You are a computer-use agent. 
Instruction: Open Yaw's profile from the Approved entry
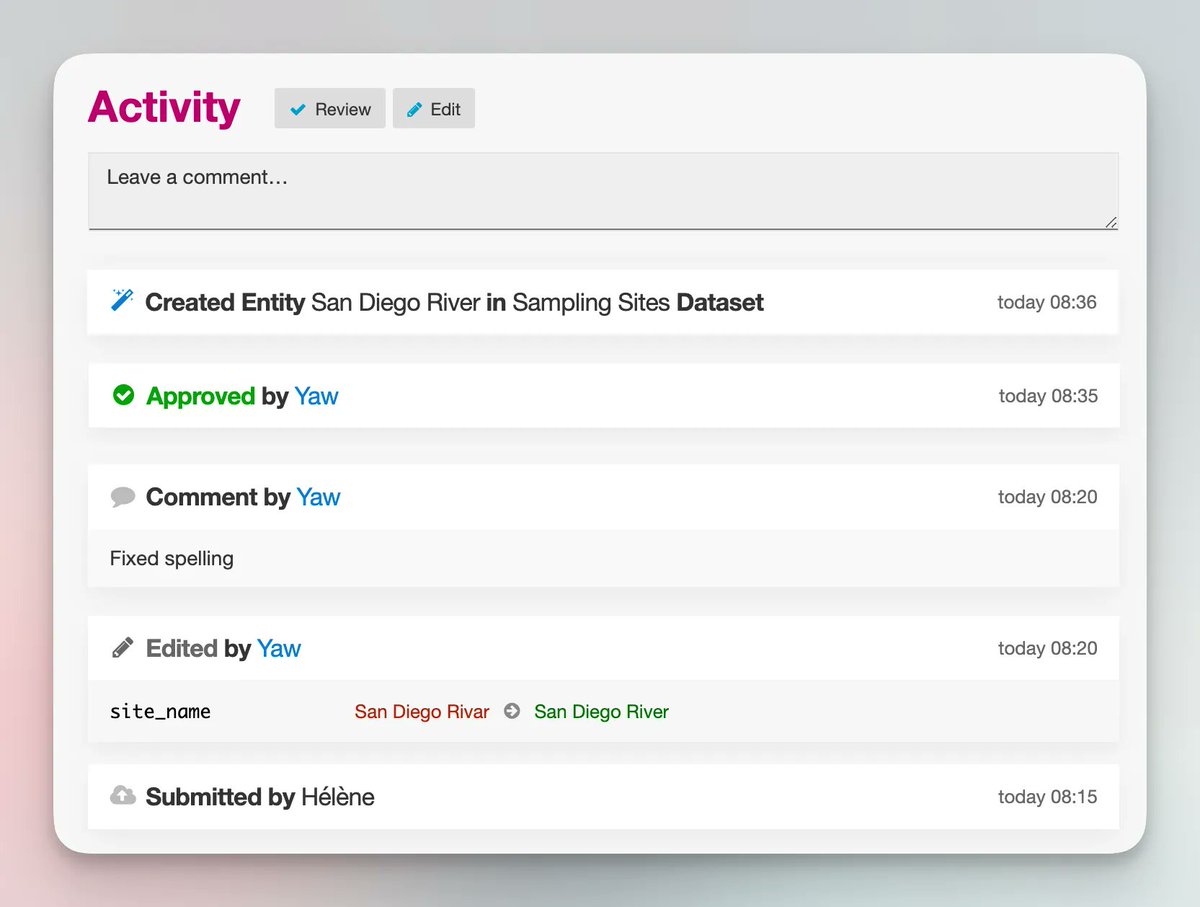pyautogui.click(x=316, y=396)
